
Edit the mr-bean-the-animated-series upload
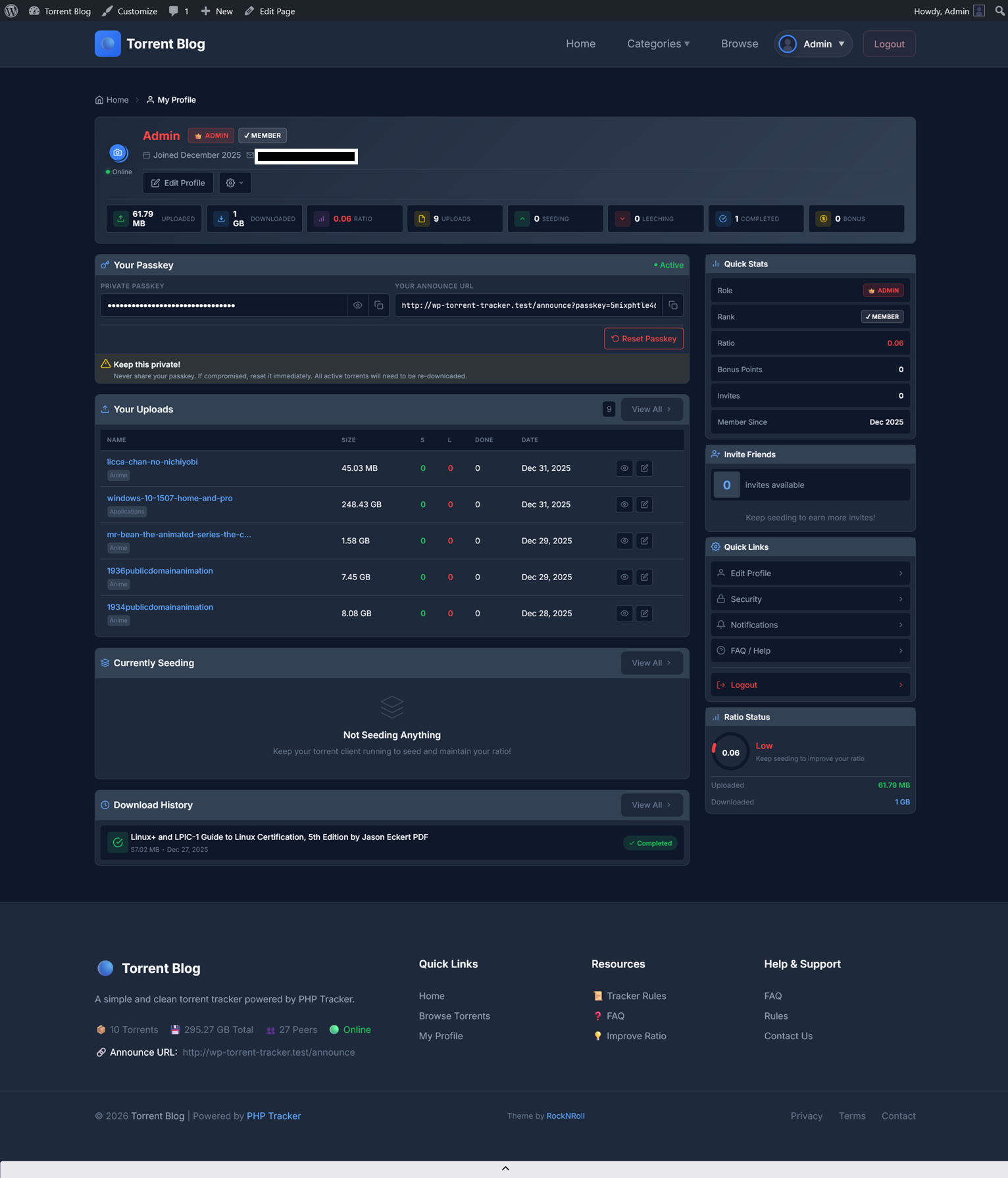click(645, 541)
